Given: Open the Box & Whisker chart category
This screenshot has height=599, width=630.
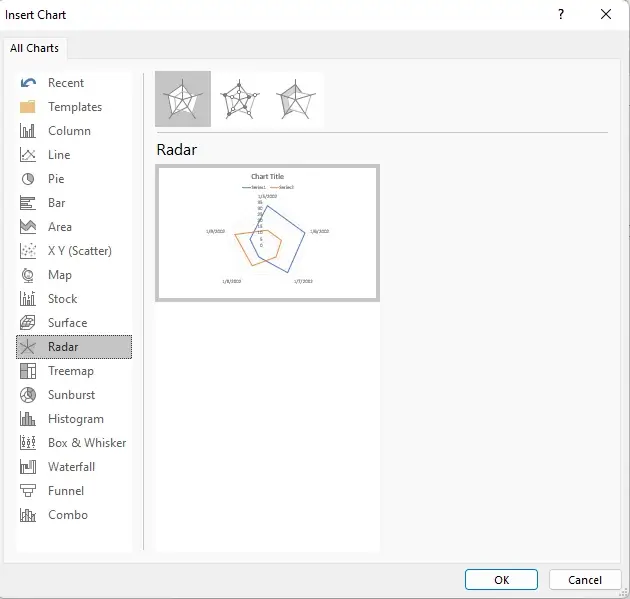Looking at the screenshot, I should 86,443.
